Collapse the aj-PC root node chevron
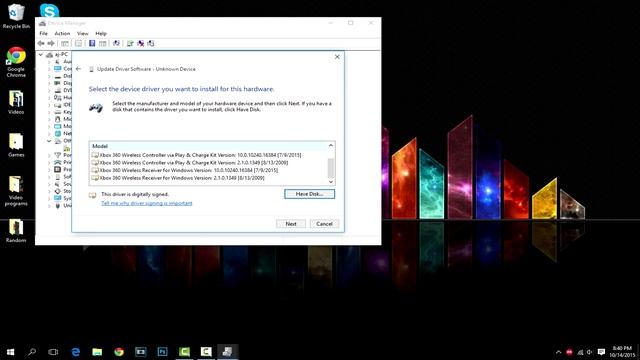Viewport: 640px width, 360px height. click(x=40, y=54)
